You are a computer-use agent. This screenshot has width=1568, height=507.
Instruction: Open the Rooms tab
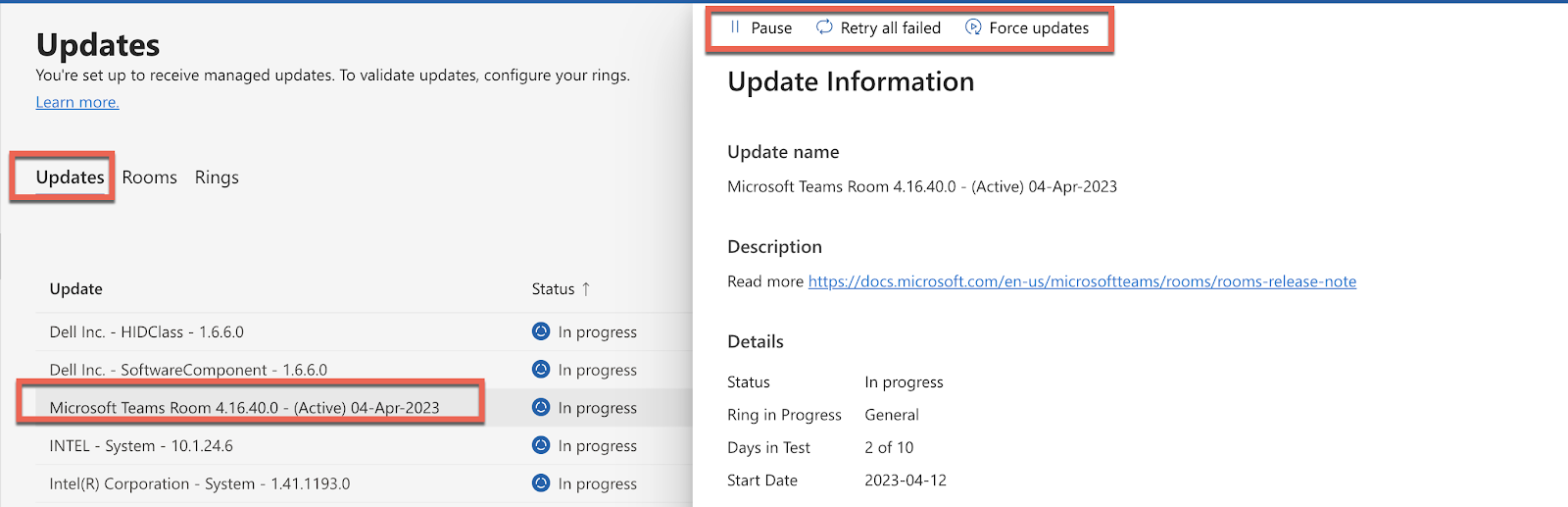[x=150, y=177]
